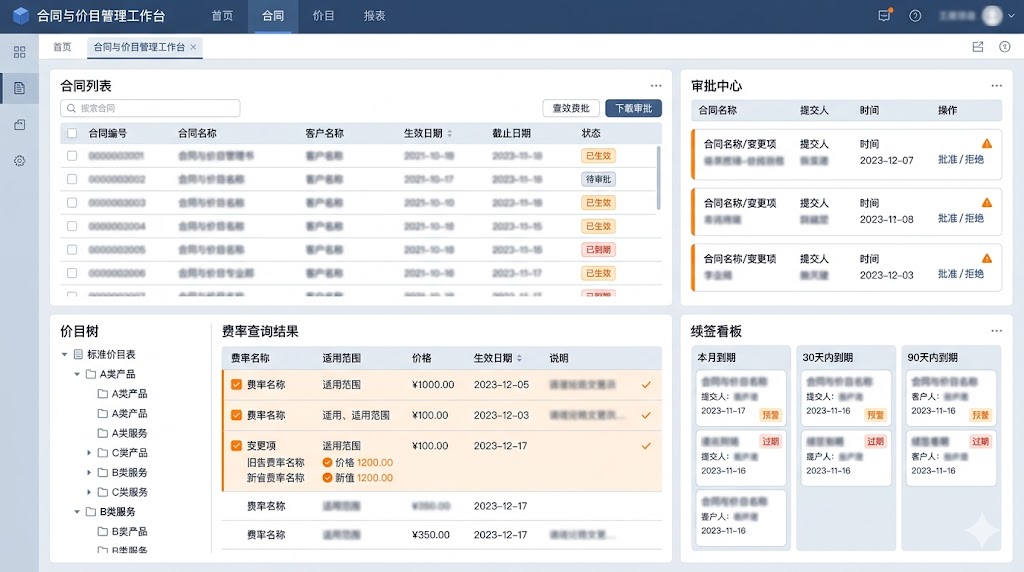
Task: Click the help question mark icon in header
Action: [x=915, y=16]
